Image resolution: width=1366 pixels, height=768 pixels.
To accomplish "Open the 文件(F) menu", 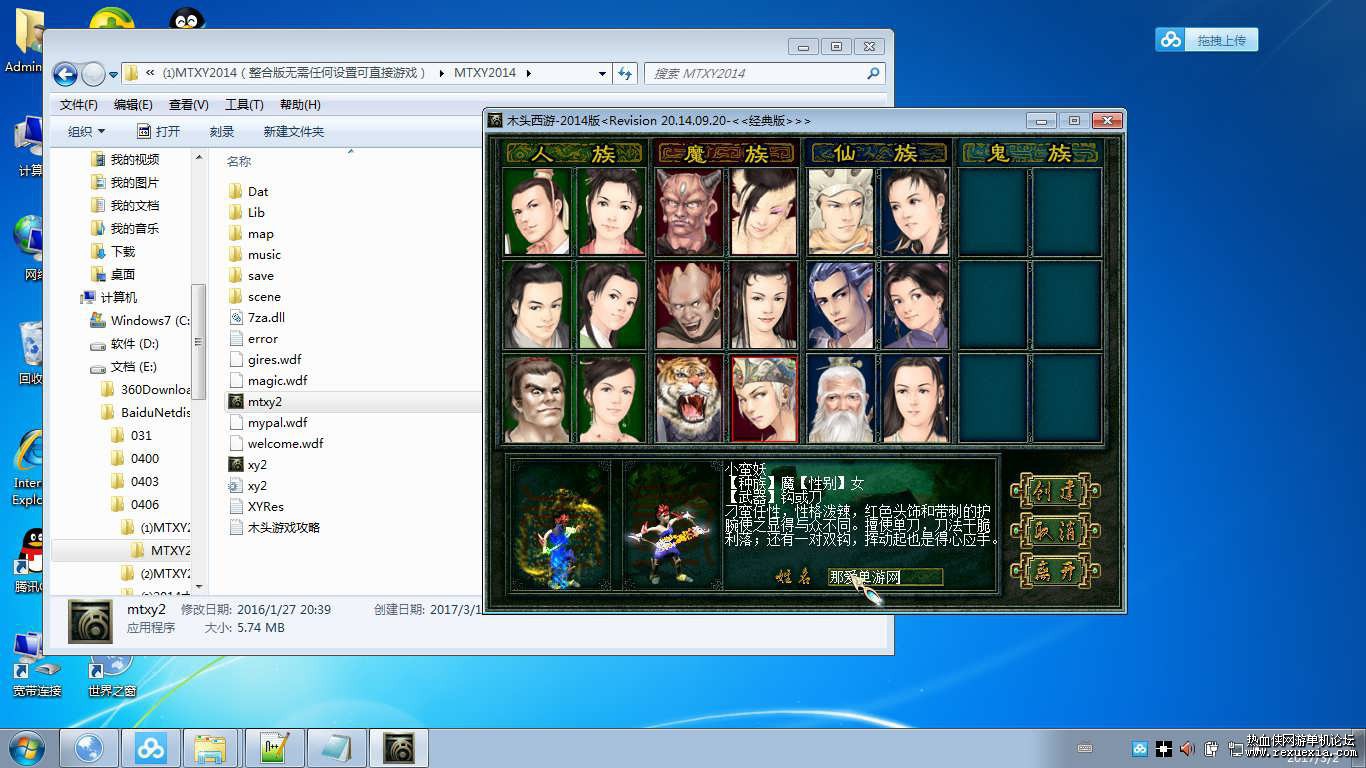I will (x=79, y=105).
